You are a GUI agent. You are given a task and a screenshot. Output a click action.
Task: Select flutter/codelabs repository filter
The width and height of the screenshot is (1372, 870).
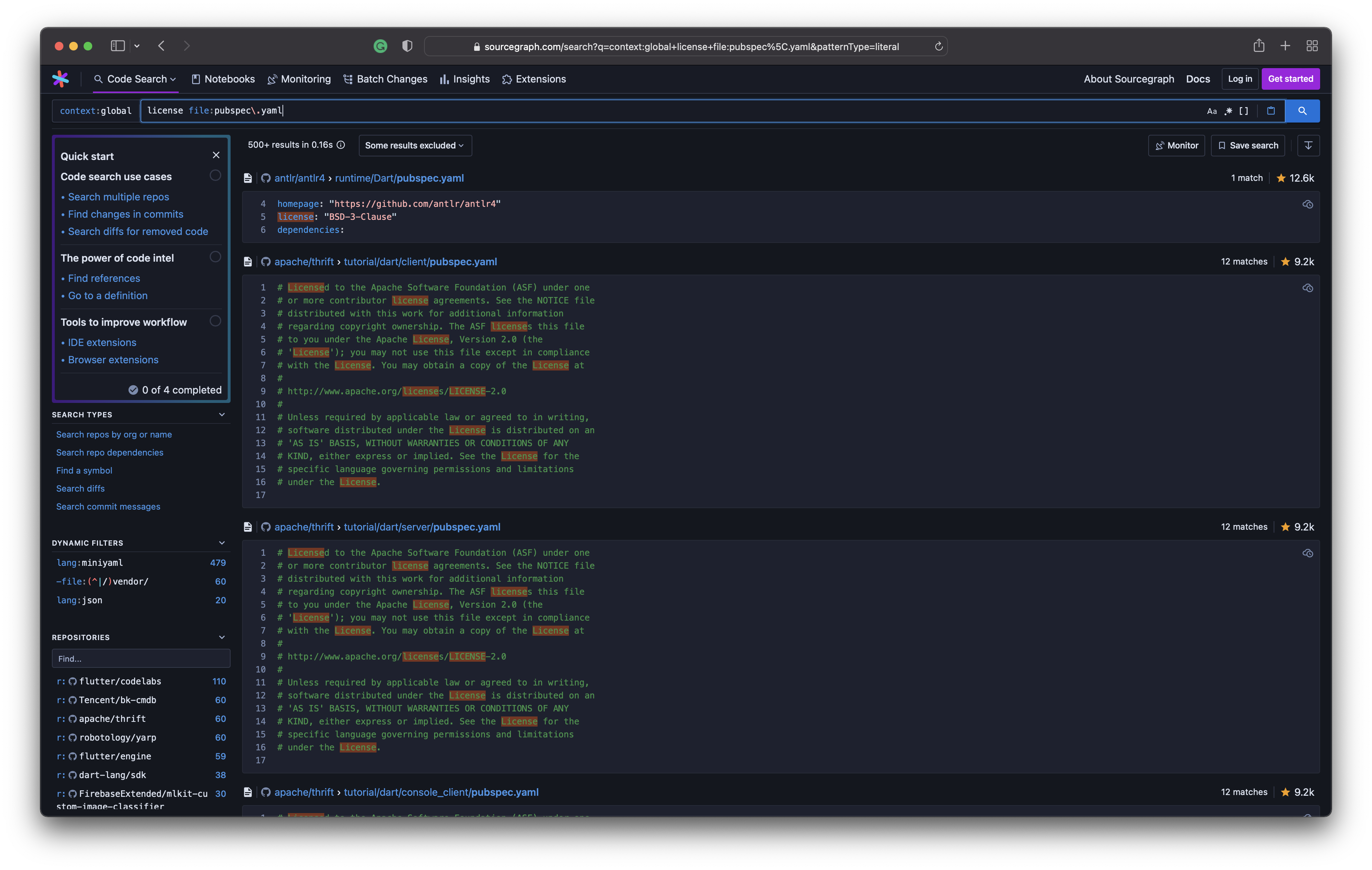(141, 681)
